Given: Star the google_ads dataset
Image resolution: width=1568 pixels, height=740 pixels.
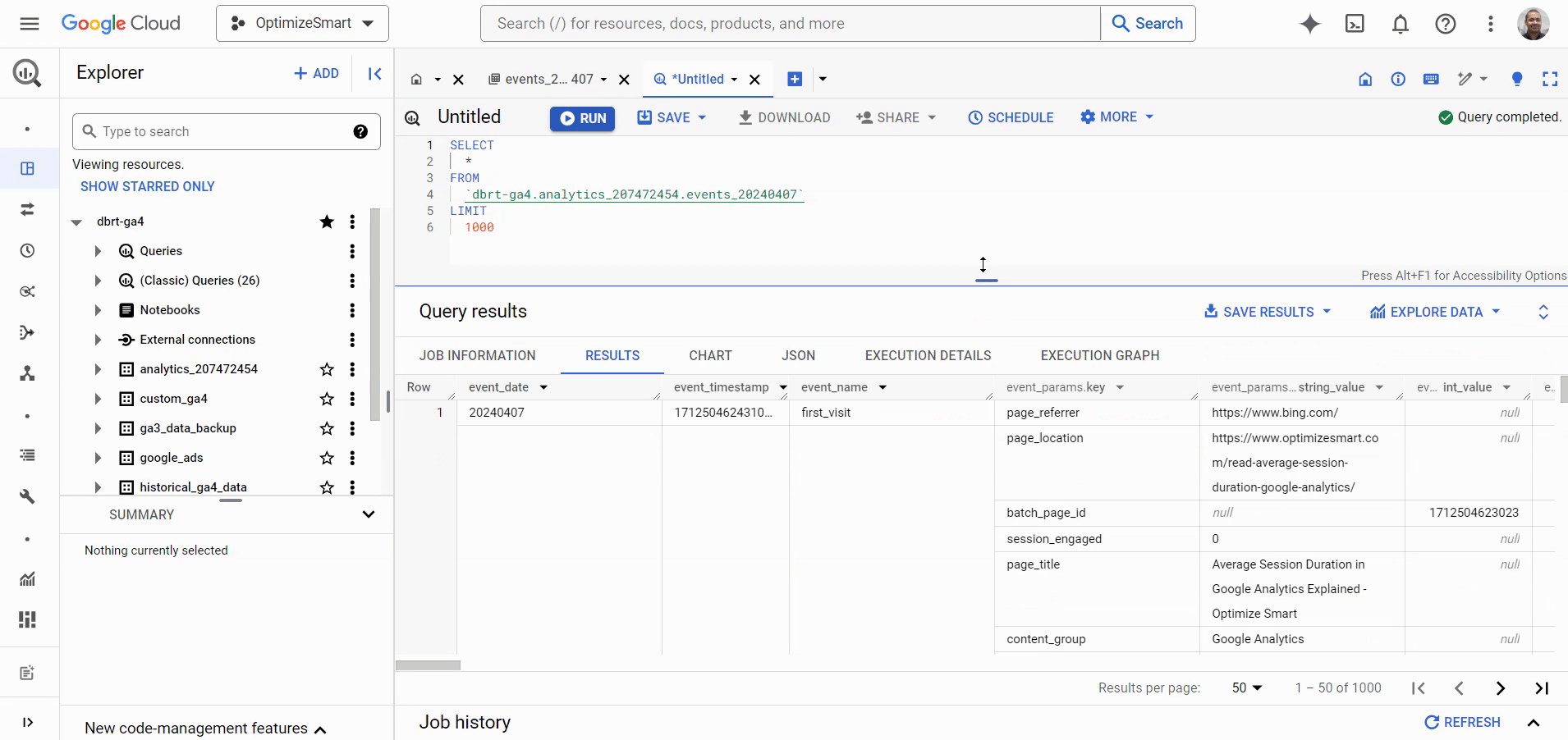Looking at the screenshot, I should pyautogui.click(x=326, y=458).
